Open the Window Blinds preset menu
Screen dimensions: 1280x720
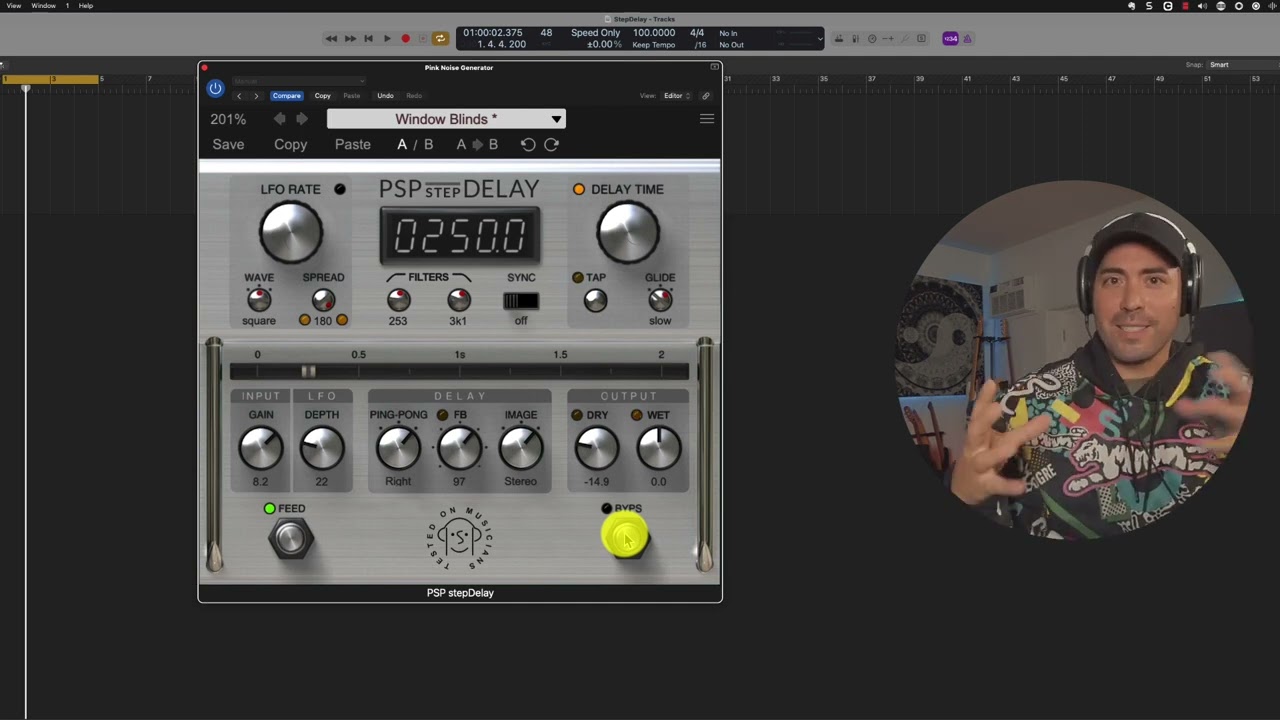pos(446,119)
